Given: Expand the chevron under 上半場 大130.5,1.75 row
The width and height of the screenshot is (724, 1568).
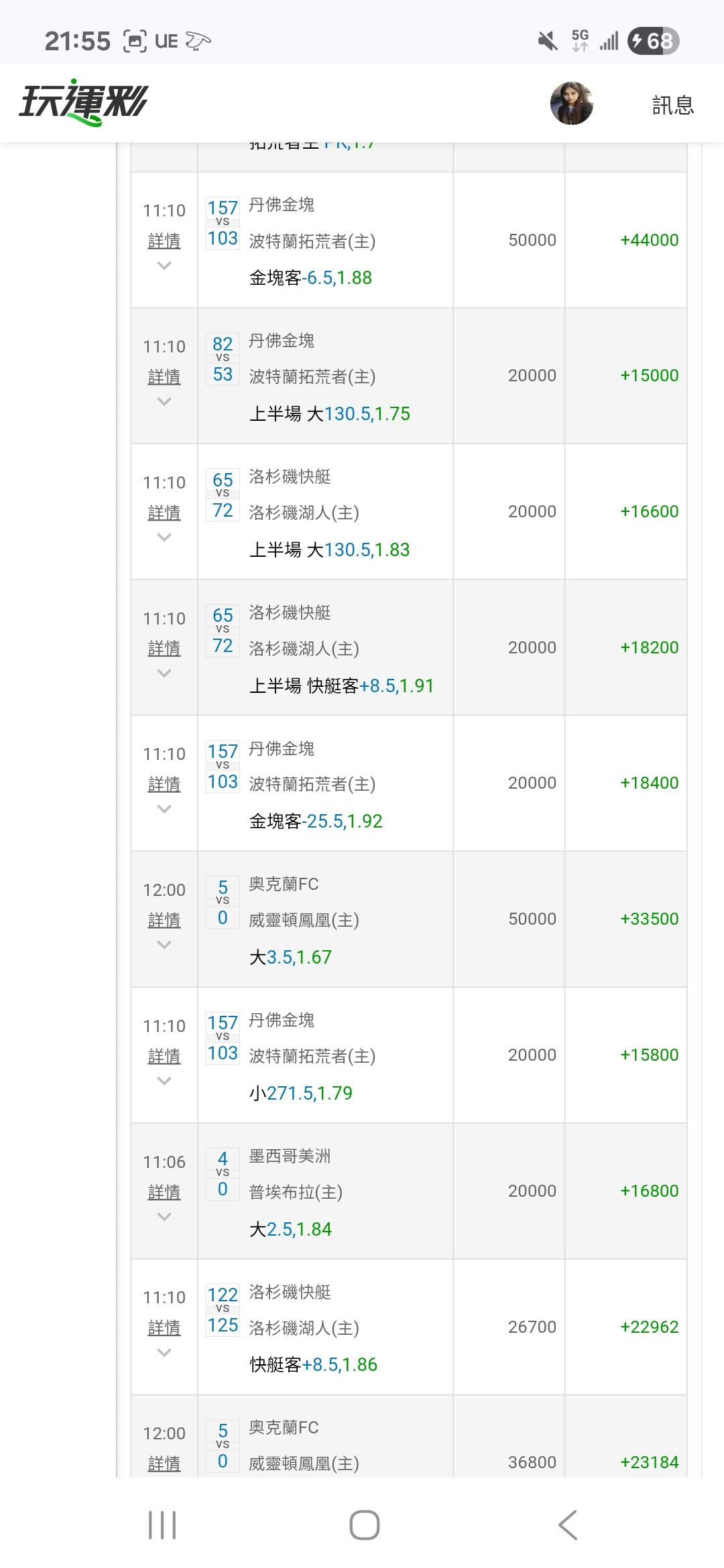Looking at the screenshot, I should pos(164,402).
